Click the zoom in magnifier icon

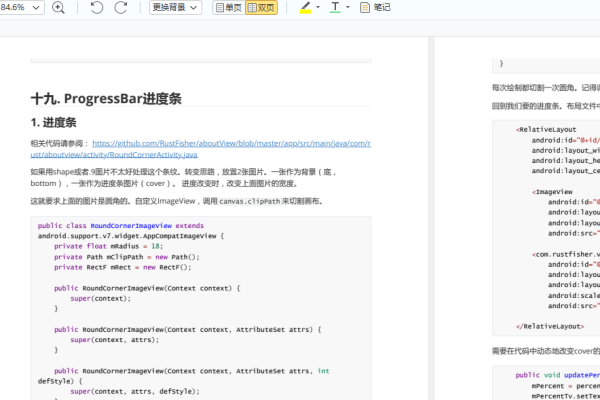click(x=58, y=7)
